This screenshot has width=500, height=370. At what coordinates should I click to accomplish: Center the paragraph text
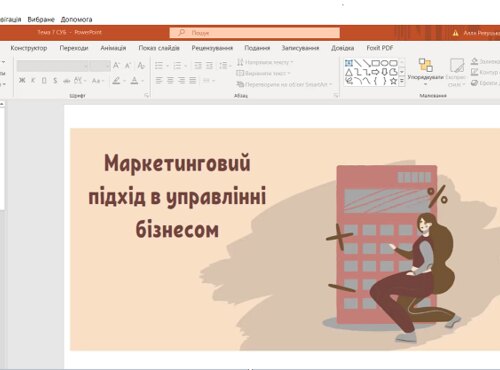click(170, 80)
